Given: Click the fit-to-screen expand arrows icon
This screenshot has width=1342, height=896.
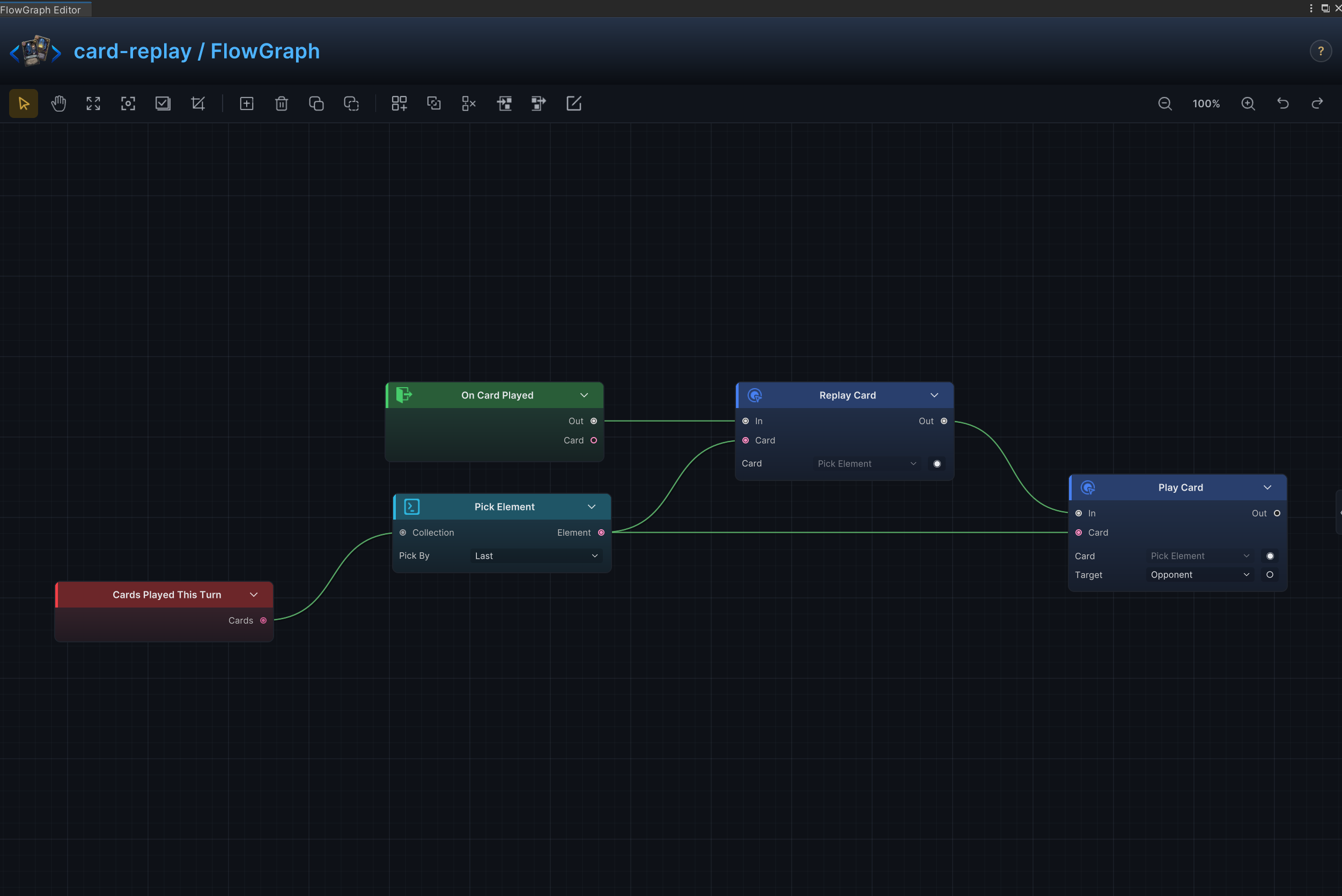Looking at the screenshot, I should pos(93,103).
